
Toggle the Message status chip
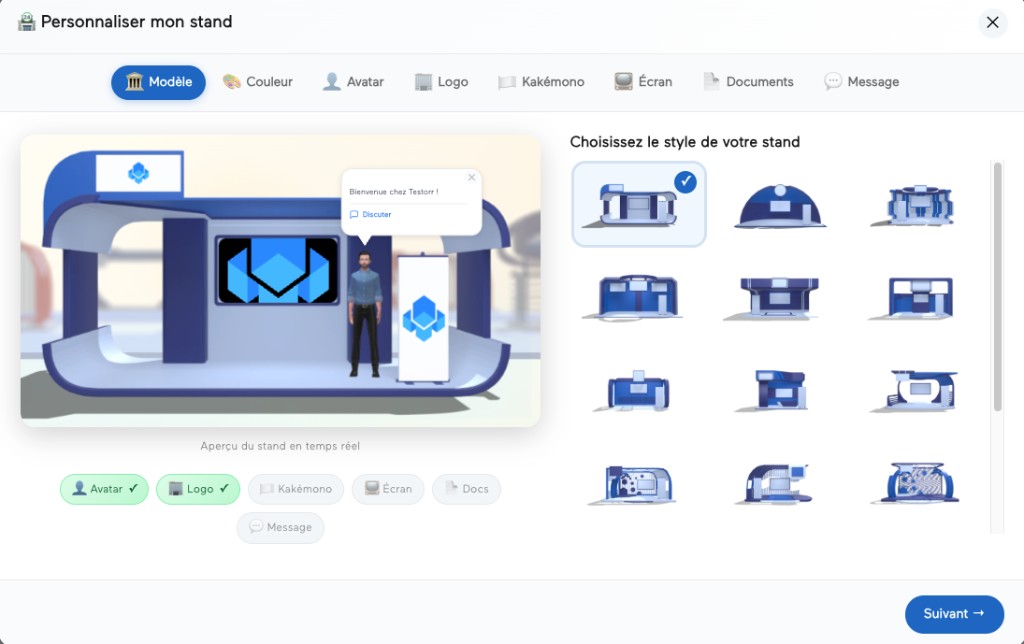coord(280,527)
